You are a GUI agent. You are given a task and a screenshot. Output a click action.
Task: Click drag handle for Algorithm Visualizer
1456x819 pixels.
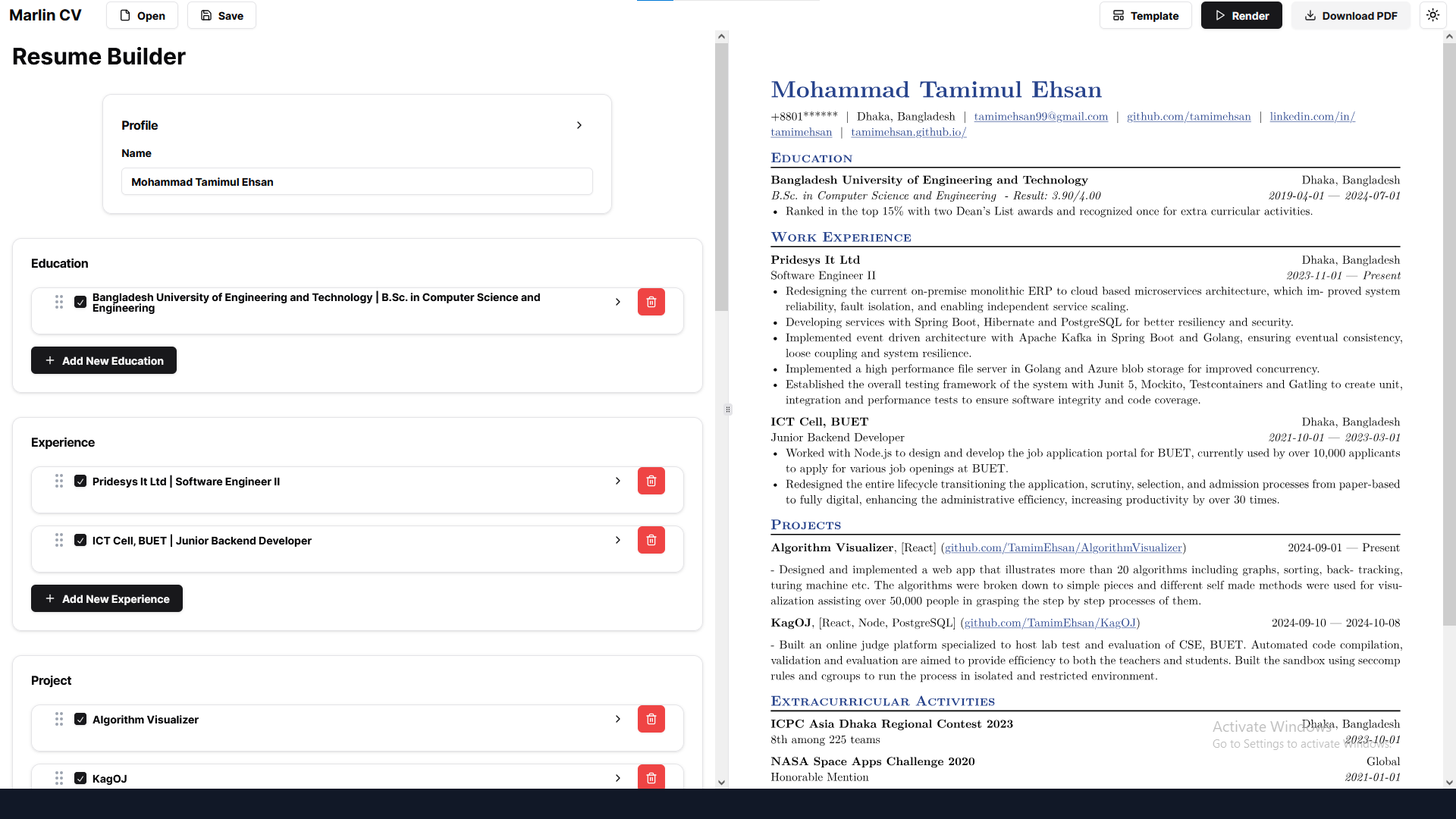(59, 719)
